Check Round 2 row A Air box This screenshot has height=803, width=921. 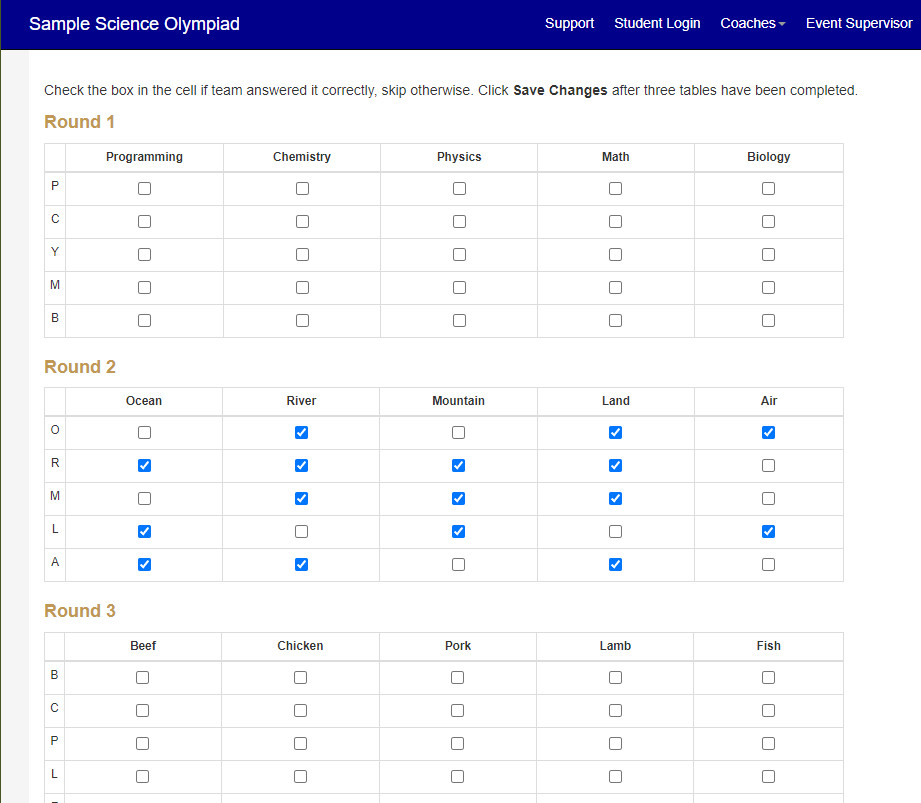(768, 564)
